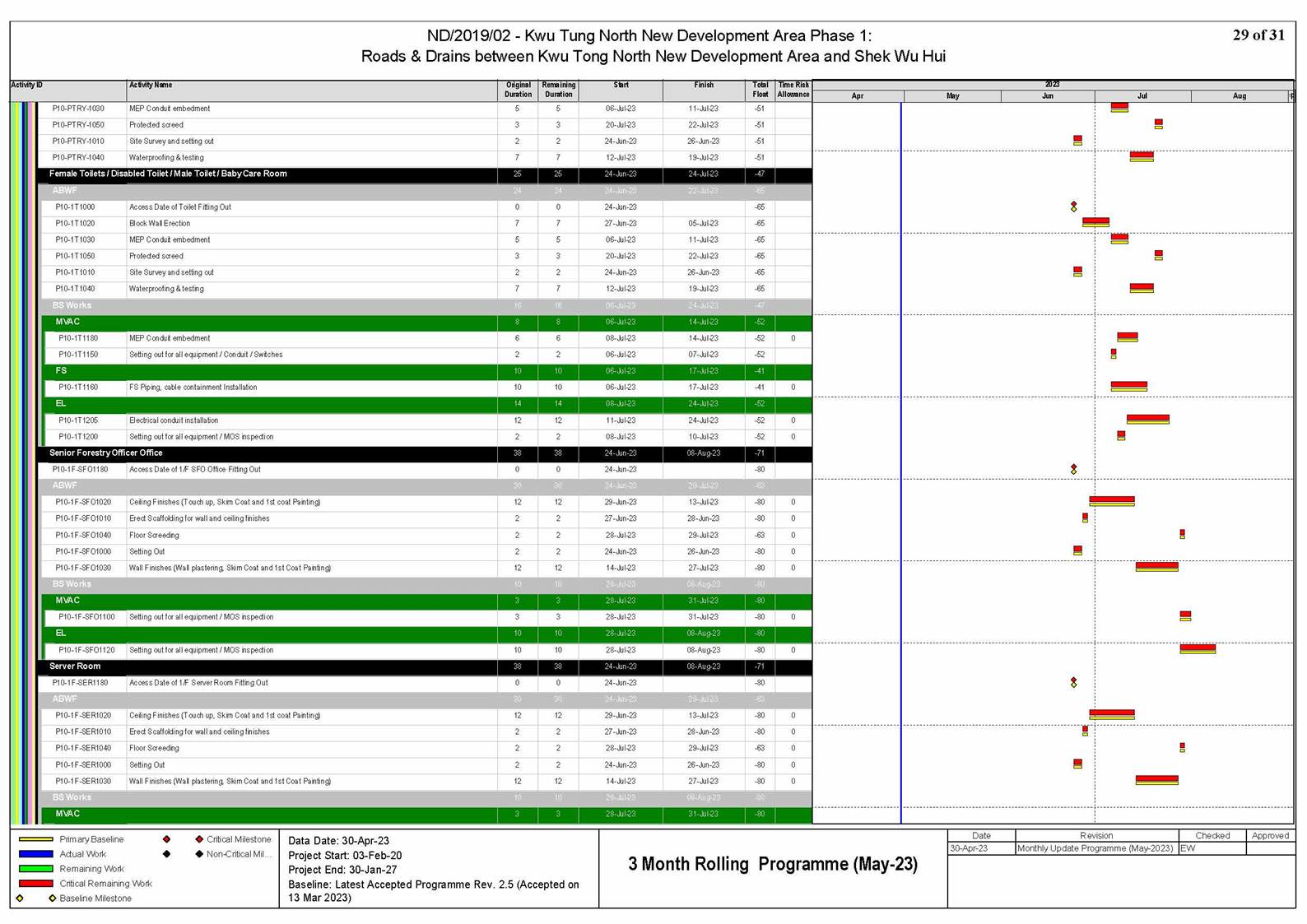Click the Apr month header in timeline

click(x=858, y=96)
